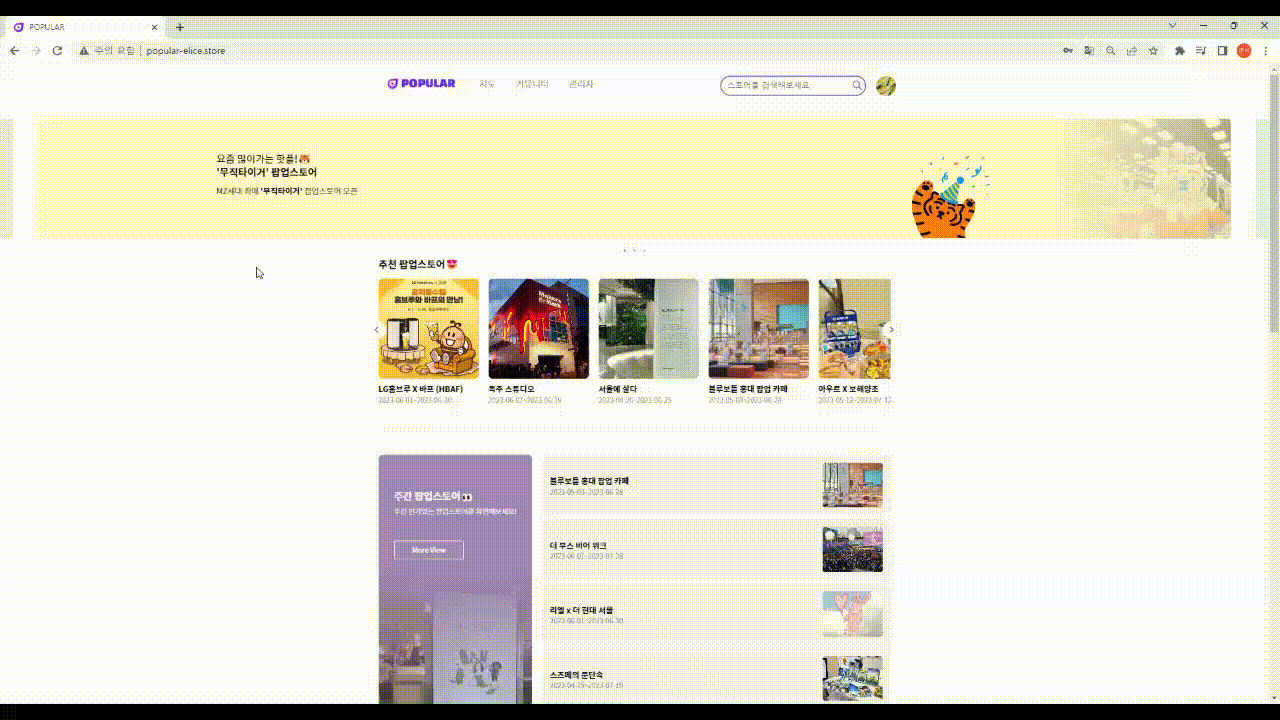Open the tab search chevron in title bar
Viewport: 1280px width, 720px height.
[1172, 25]
